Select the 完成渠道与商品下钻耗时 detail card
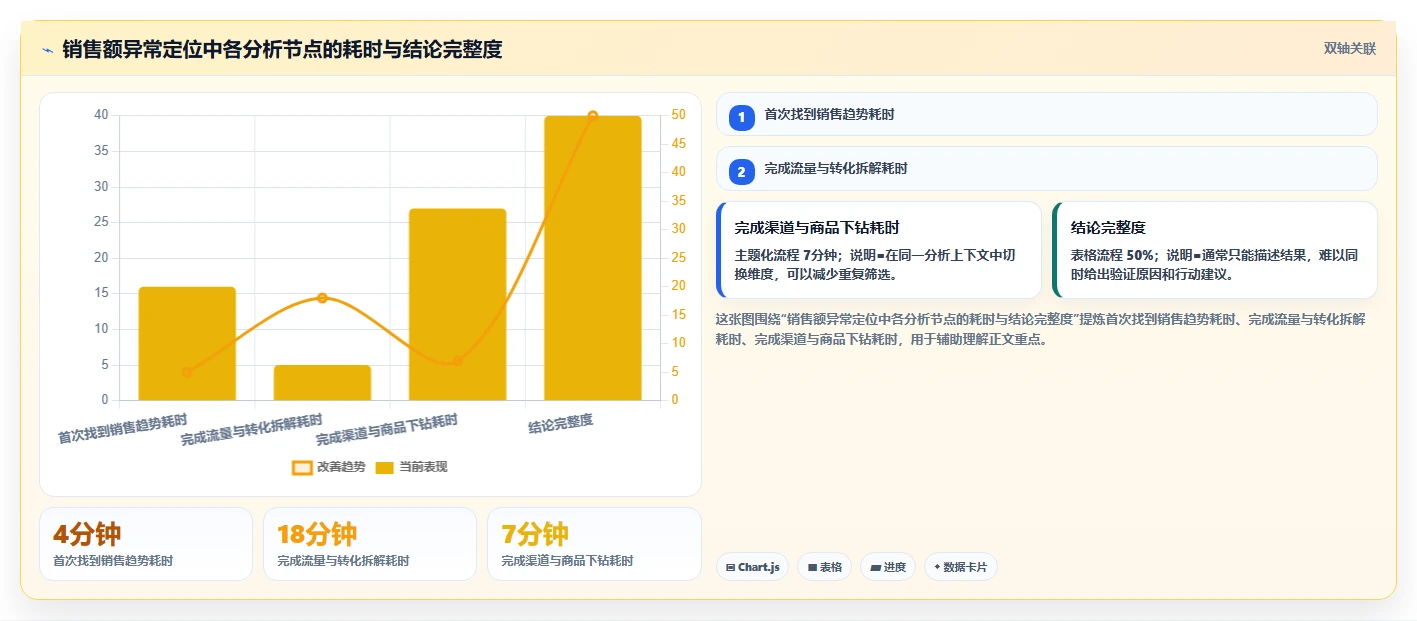This screenshot has width=1417, height=621. tap(879, 250)
